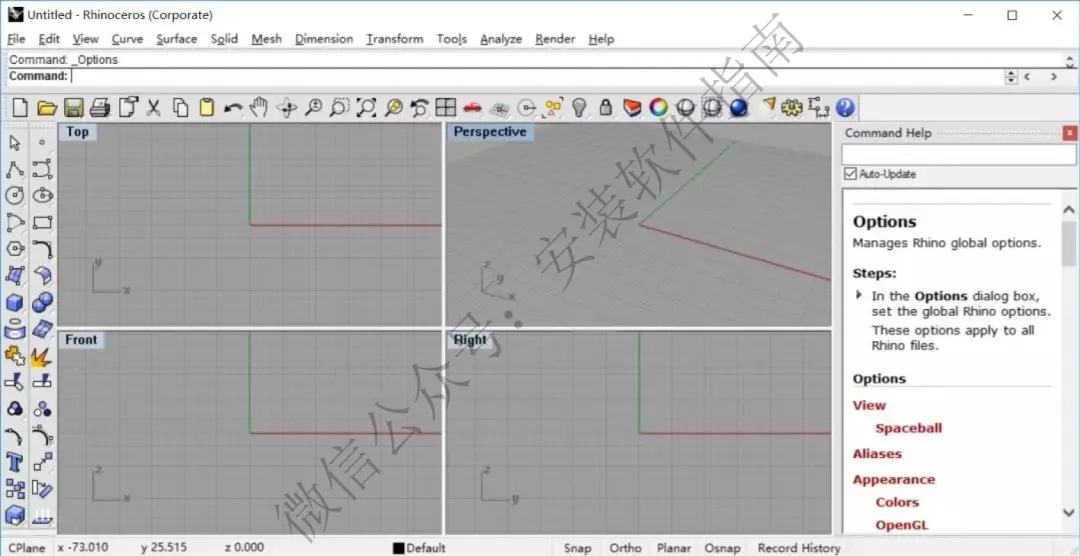The image size is (1080, 556).
Task: Click the Zoom Window icon
Action: (339, 107)
